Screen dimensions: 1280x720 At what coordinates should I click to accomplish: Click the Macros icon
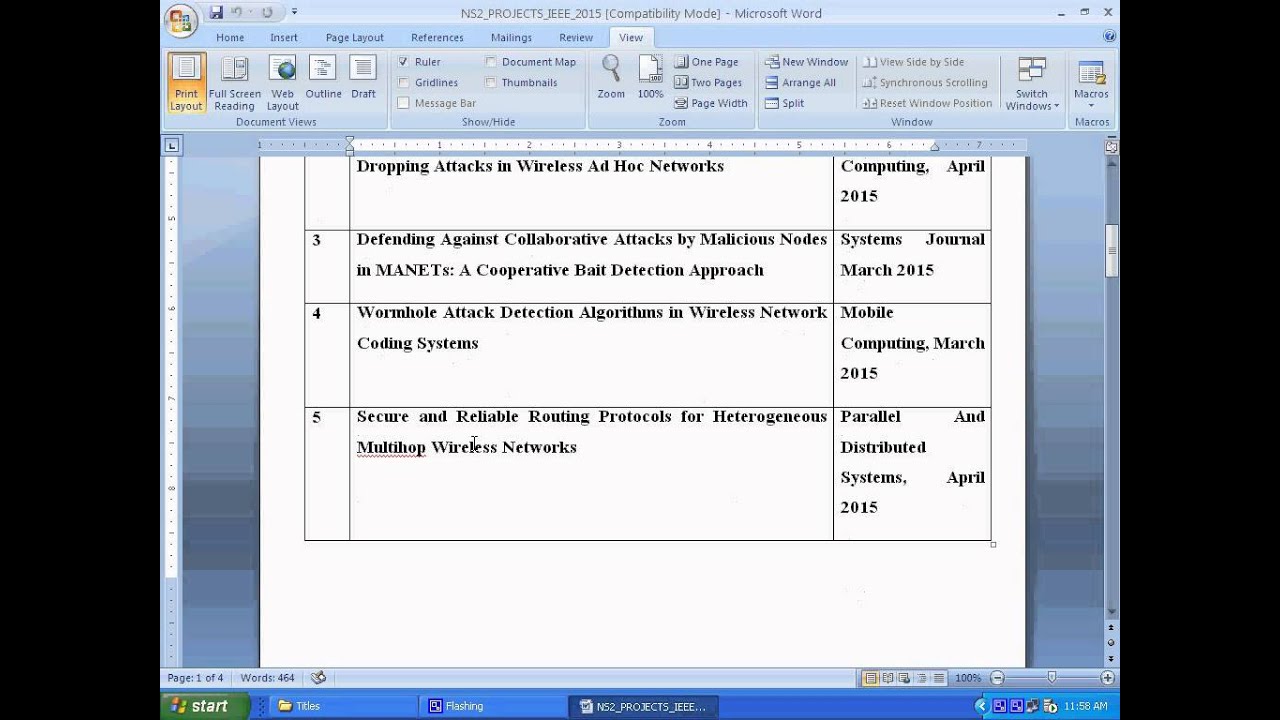[x=1091, y=72]
